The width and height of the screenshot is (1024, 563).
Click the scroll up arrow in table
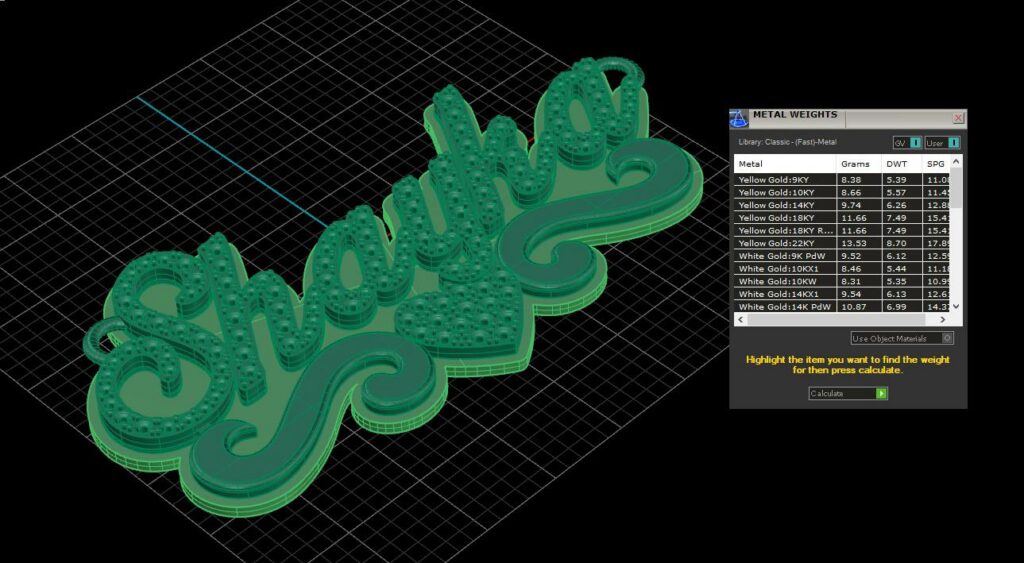[x=956, y=161]
